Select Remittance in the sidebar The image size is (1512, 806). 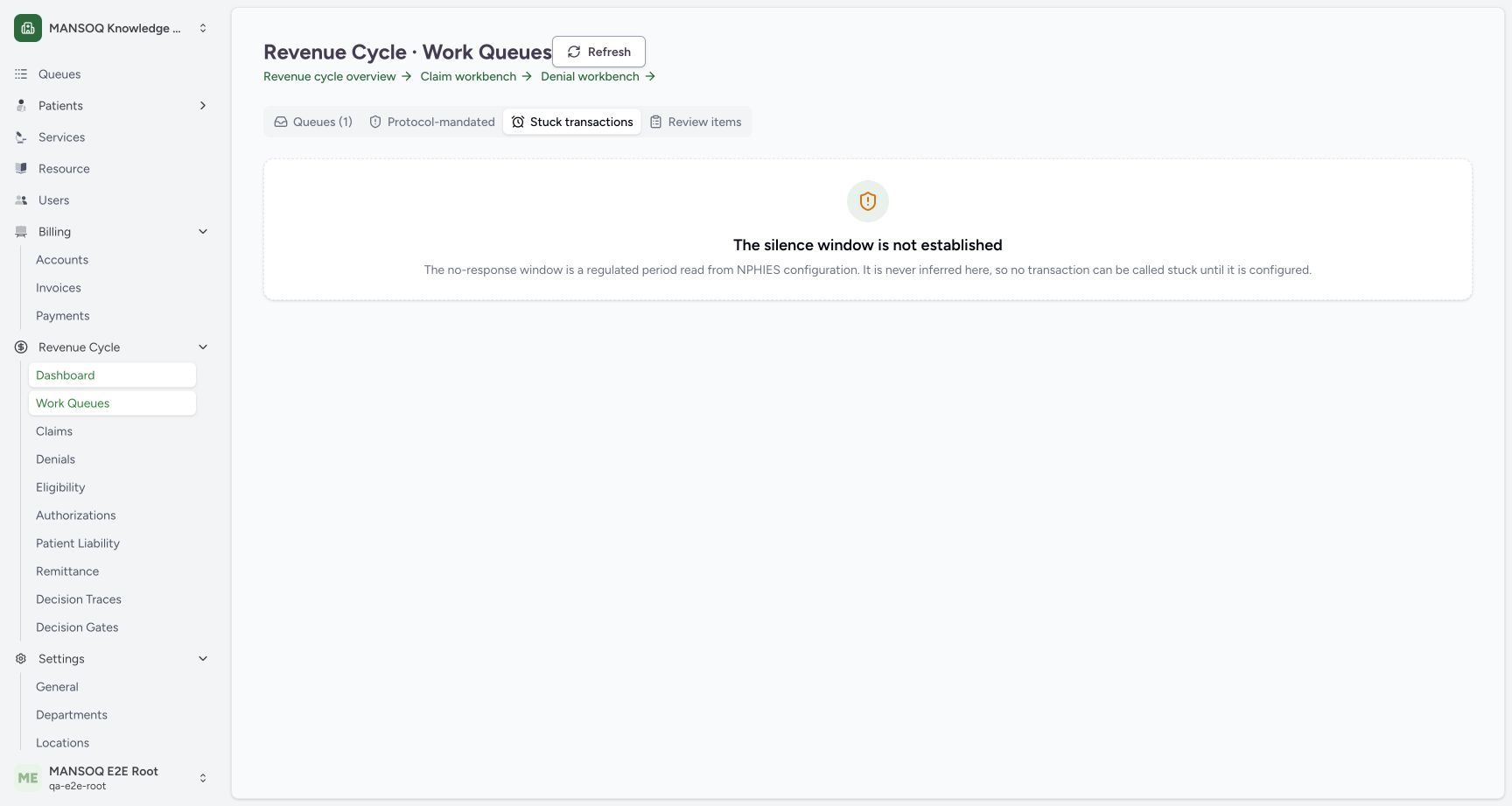[x=112, y=571]
